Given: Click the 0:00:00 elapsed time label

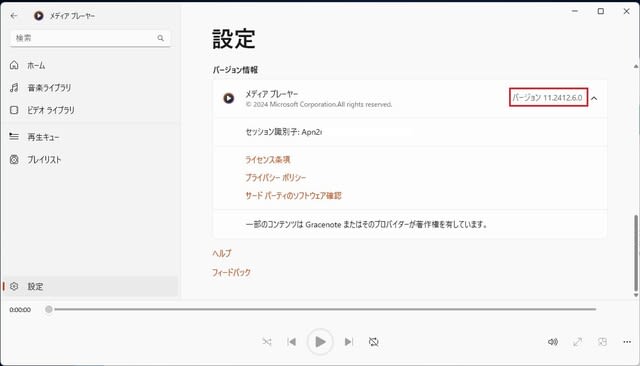Looking at the screenshot, I should 20,310.
